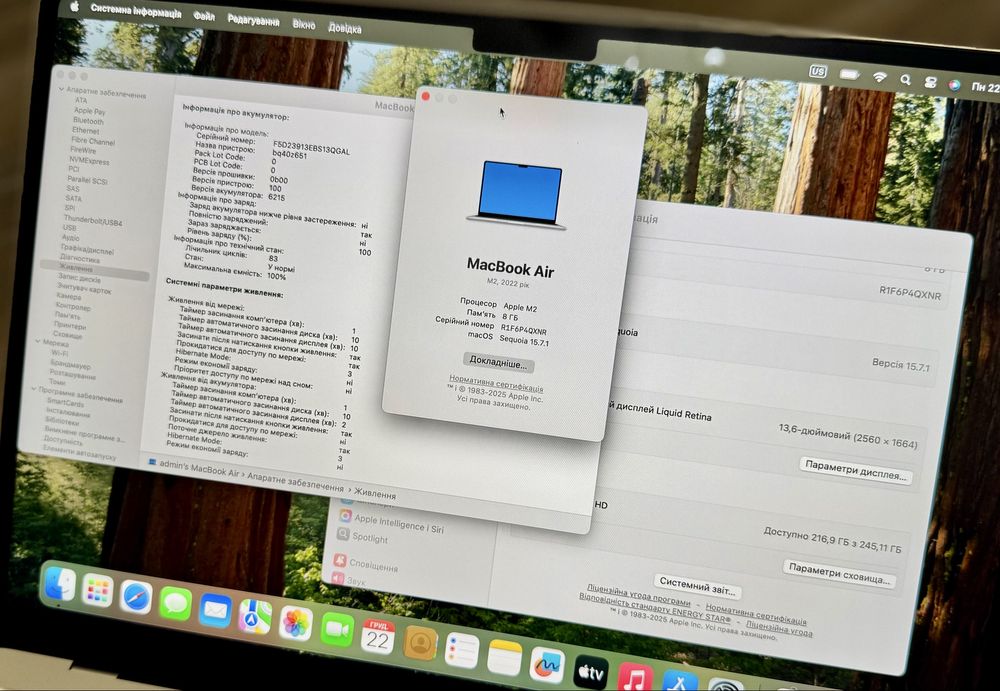Open the Вікно menu
The image size is (1000, 691).
pos(304,24)
